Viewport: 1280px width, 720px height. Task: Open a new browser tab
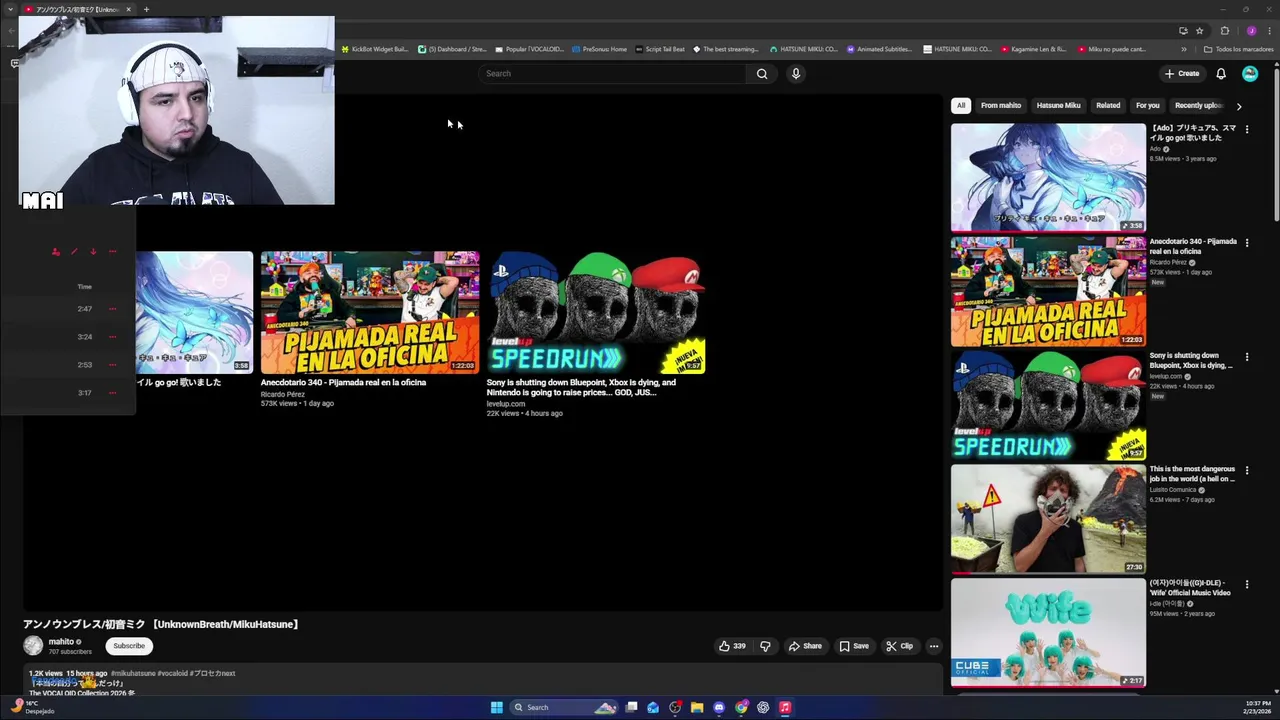click(x=146, y=9)
